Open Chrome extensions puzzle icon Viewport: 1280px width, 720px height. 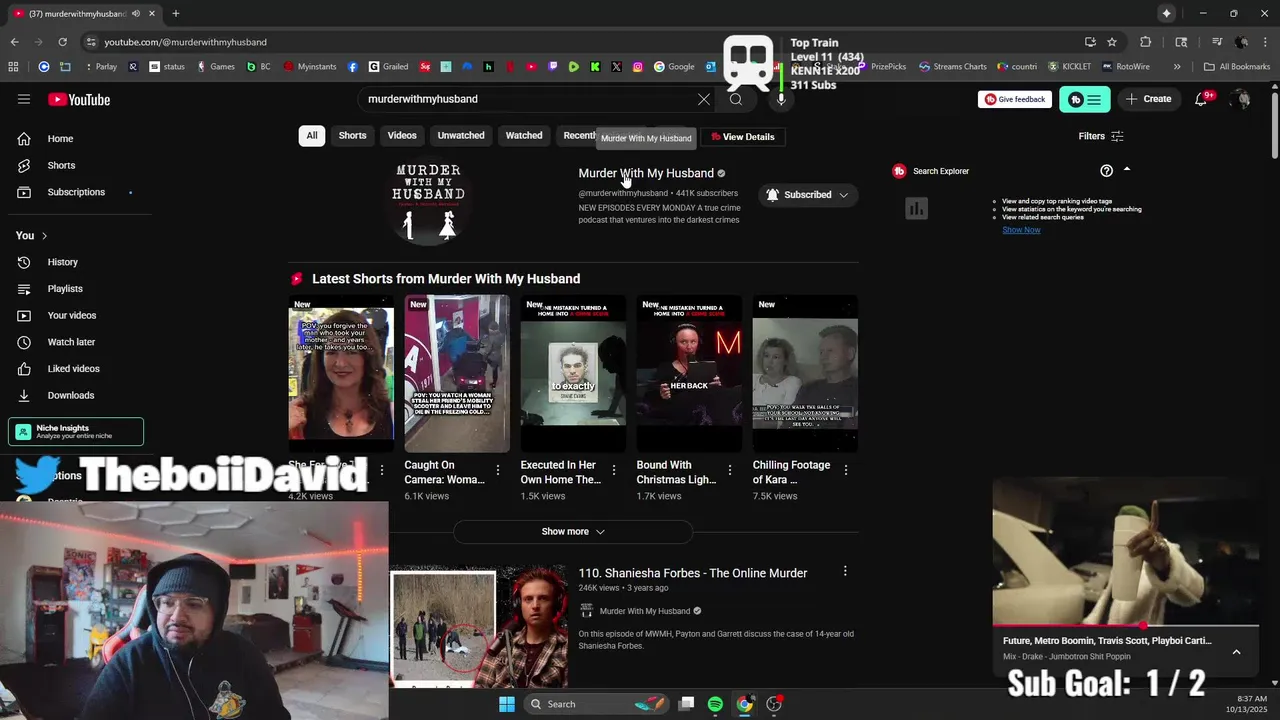[x=1146, y=42]
